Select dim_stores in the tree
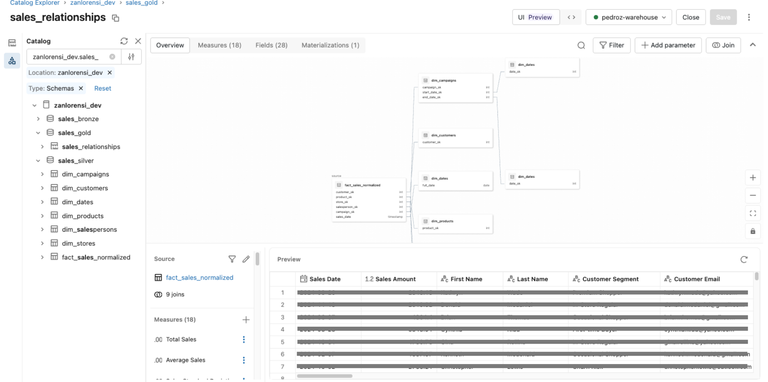Image resolution: width=768 pixels, height=382 pixels. pyautogui.click(x=78, y=243)
